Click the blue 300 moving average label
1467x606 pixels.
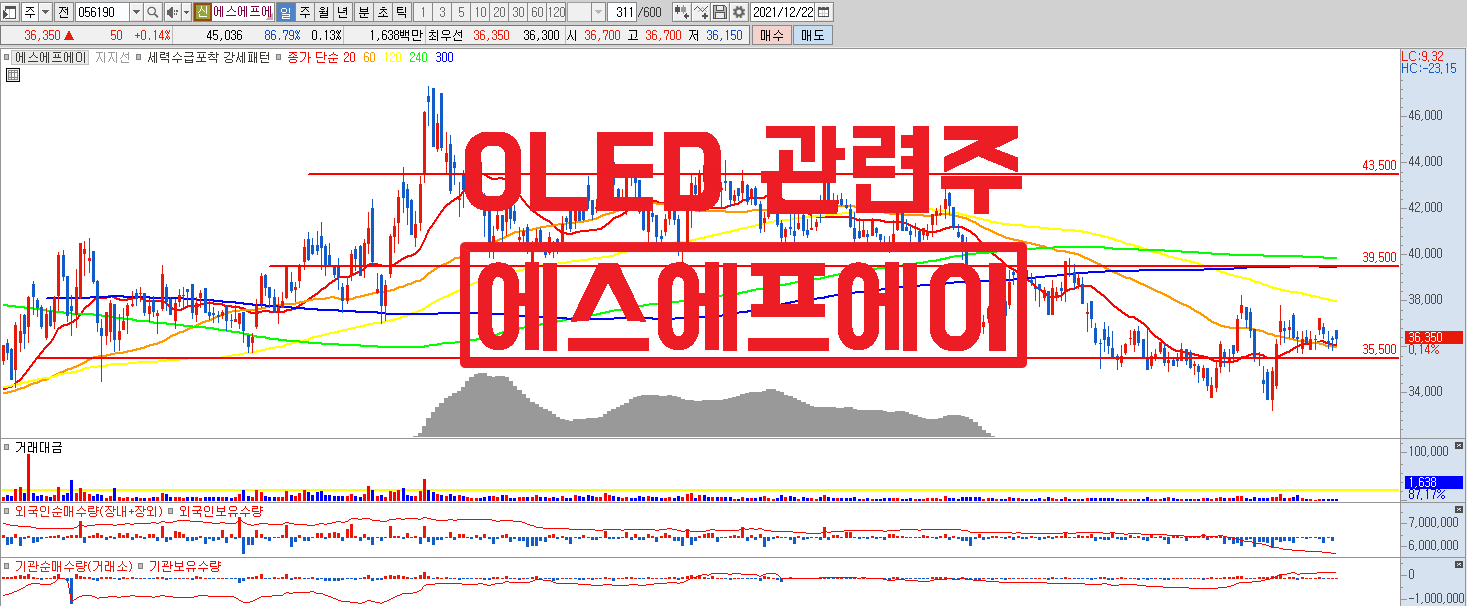click(x=444, y=58)
